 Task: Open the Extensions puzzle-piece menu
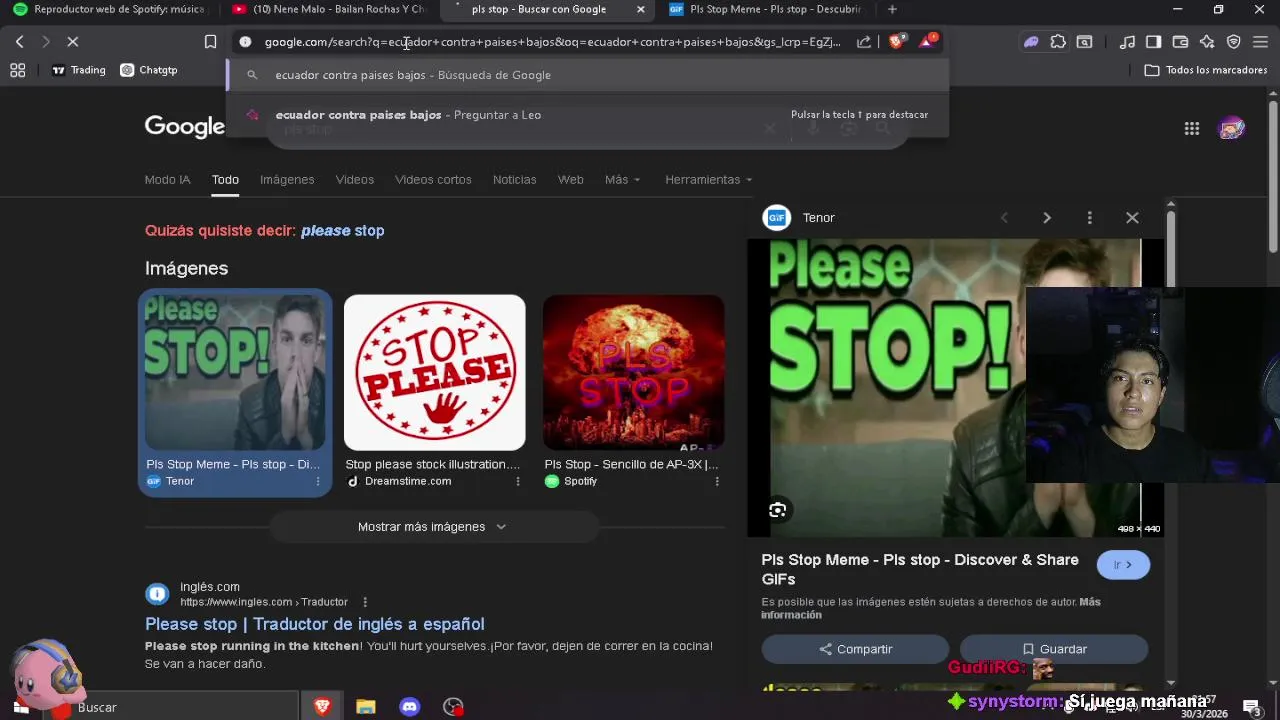coord(1058,42)
